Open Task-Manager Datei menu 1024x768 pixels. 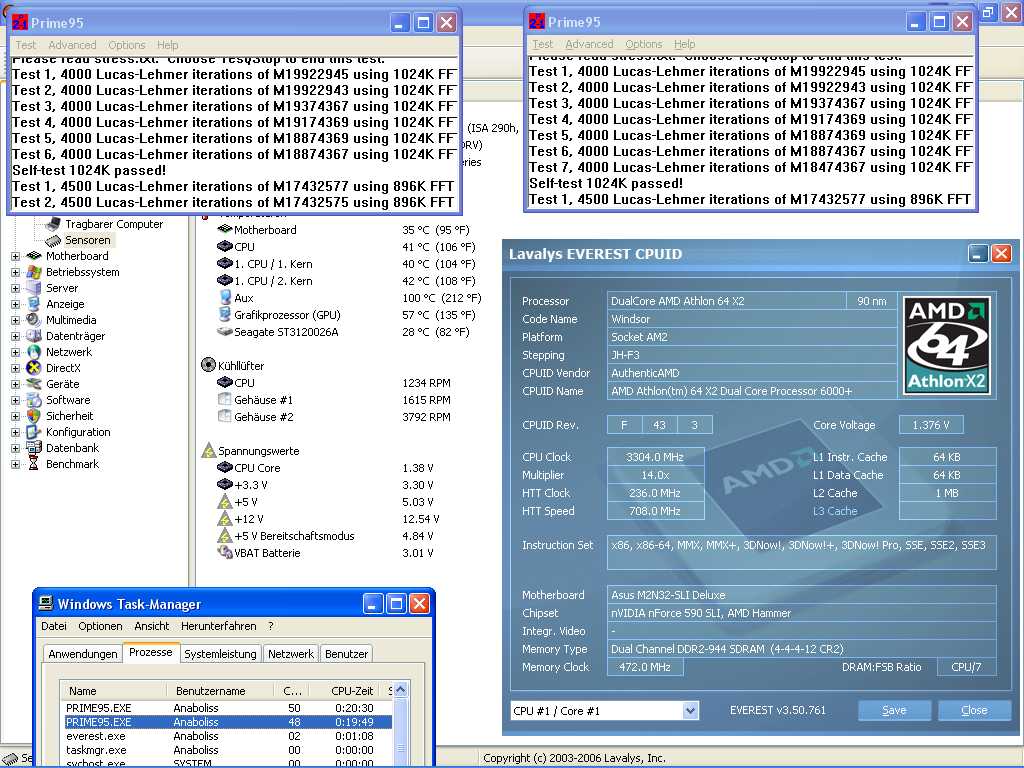(54, 626)
